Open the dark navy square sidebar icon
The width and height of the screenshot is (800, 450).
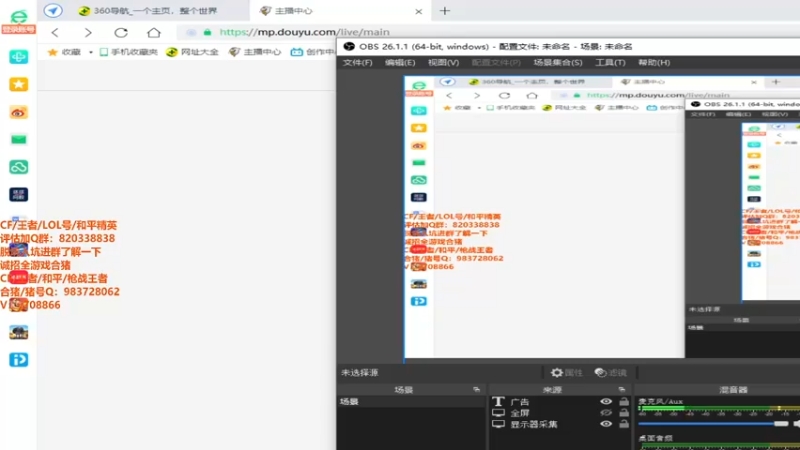coord(18,194)
